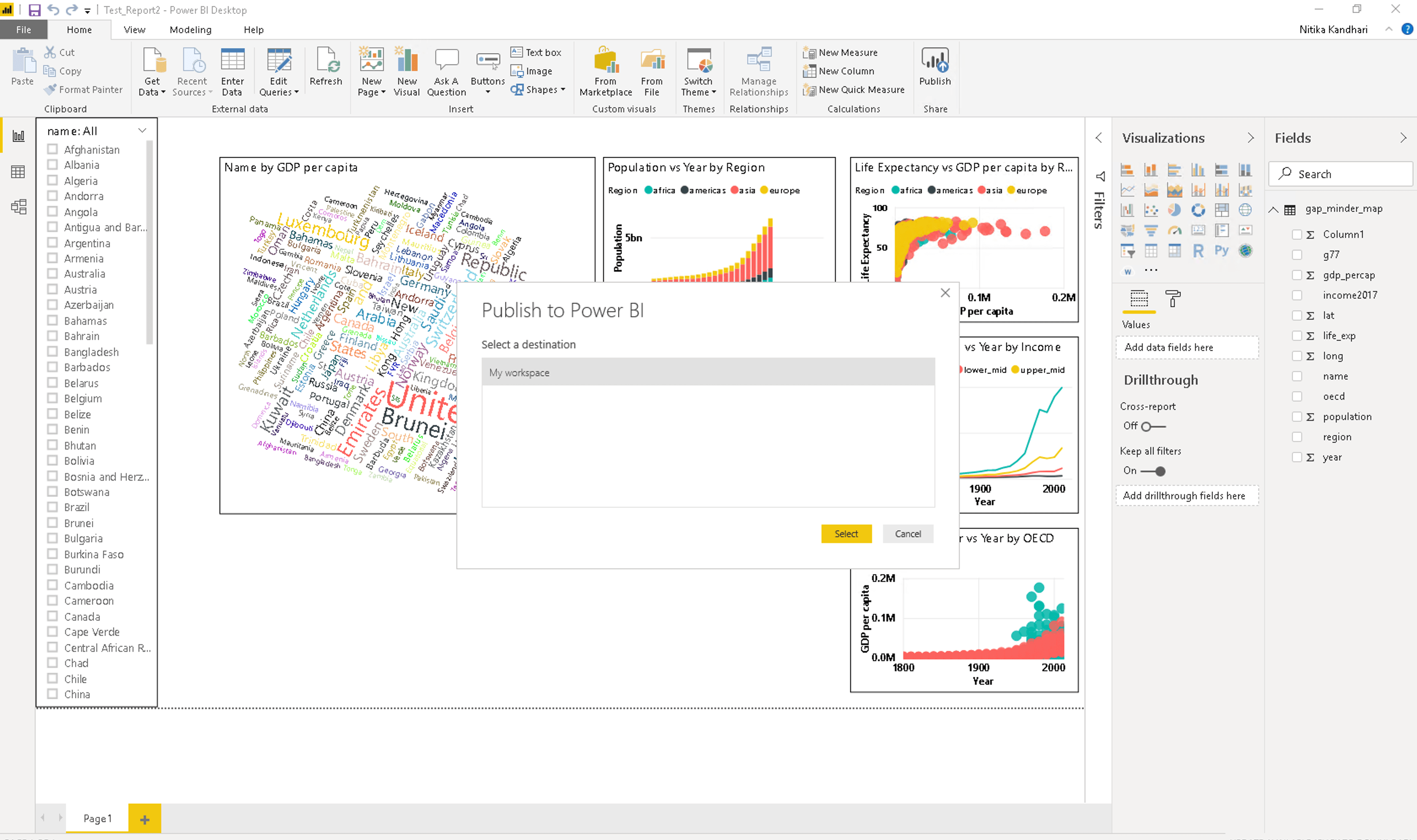This screenshot has height=840, width=1417.
Task: Click the Refresh icon in the ribbon
Action: (326, 63)
